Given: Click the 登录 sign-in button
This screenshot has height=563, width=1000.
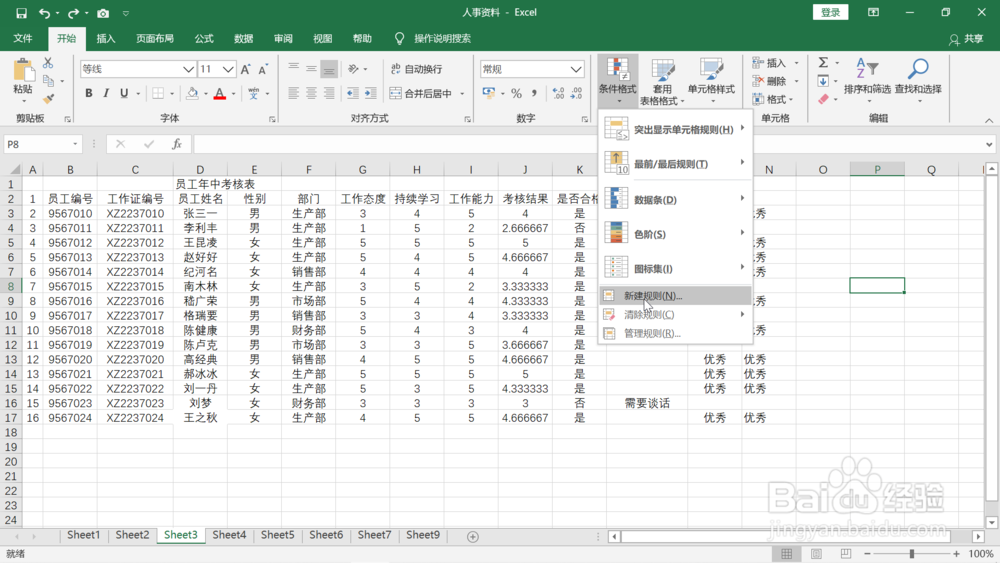Looking at the screenshot, I should tap(830, 12).
